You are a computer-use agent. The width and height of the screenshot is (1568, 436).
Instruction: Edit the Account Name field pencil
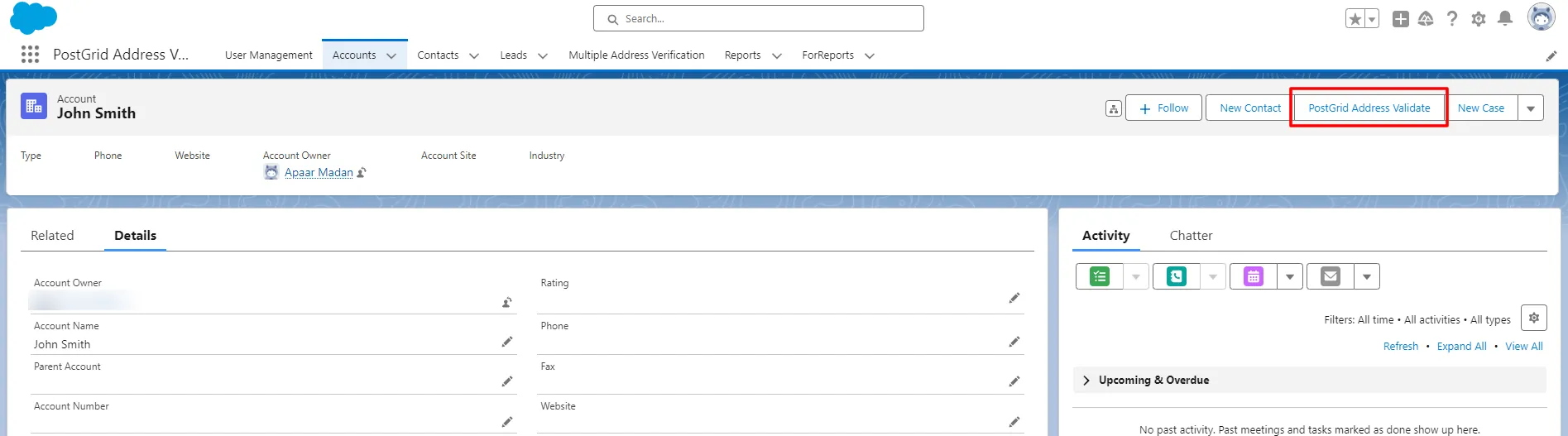point(507,342)
